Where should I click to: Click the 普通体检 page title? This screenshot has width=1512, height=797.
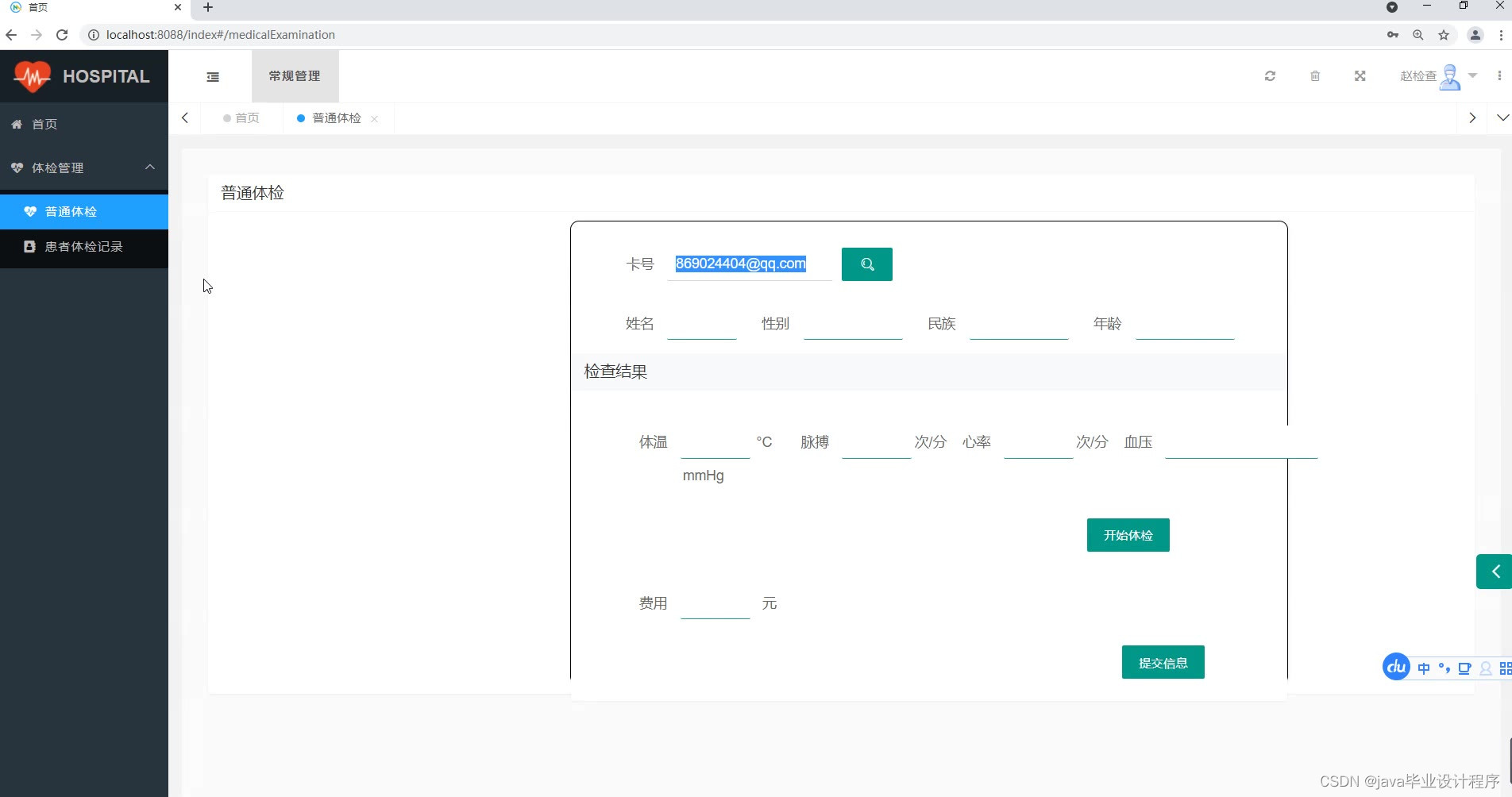pyautogui.click(x=253, y=193)
